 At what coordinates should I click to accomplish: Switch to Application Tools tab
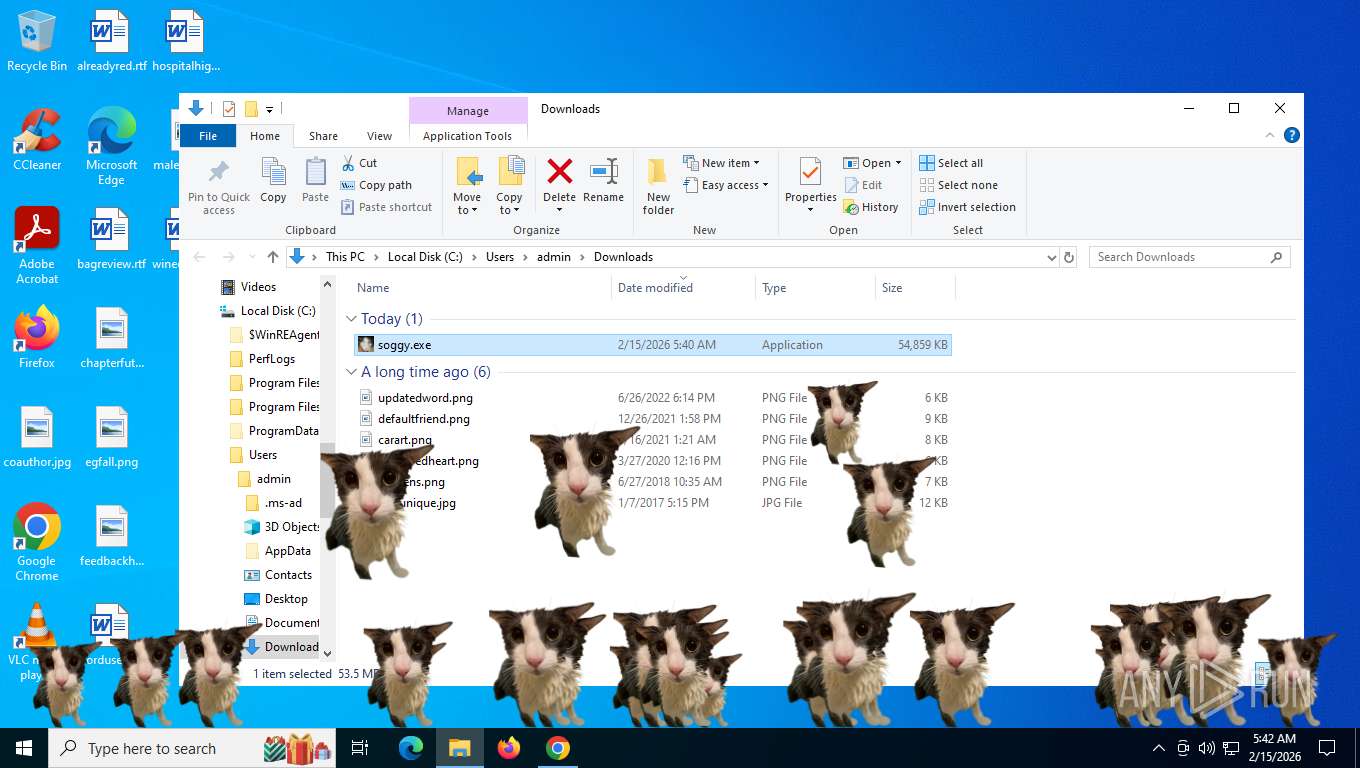[467, 136]
